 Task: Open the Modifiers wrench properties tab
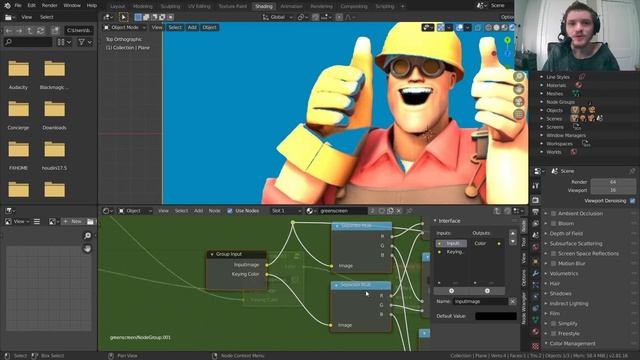pyautogui.click(x=536, y=273)
